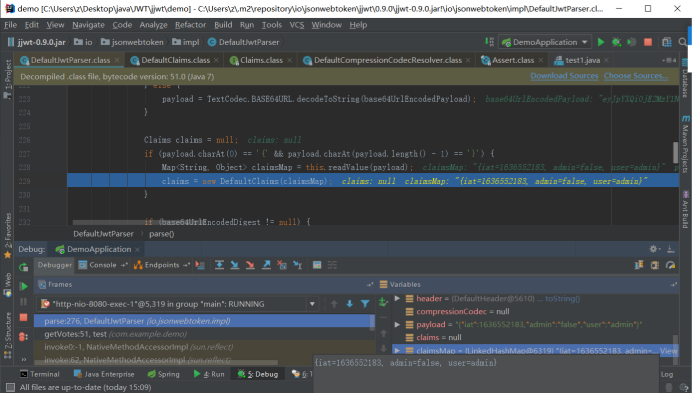
Task: Open debug panel settings gear
Action: pos(654,249)
